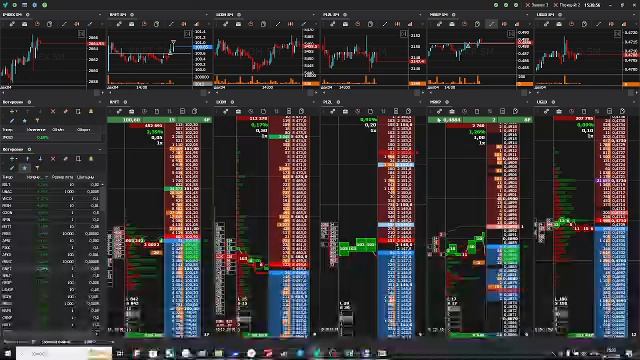Sort lower watchlist by Тикер column header
640x360 pixels.
[x=8, y=177]
